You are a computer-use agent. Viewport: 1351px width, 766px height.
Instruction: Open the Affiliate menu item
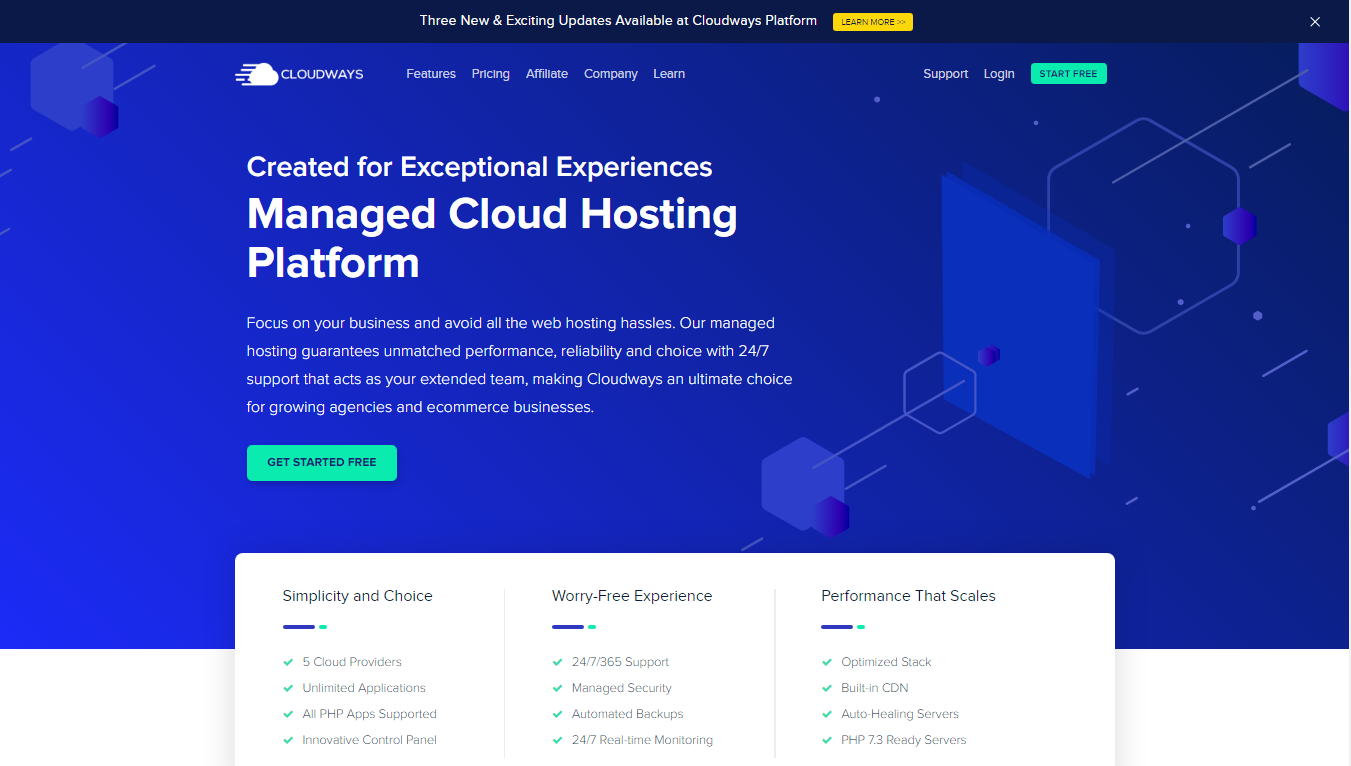click(547, 74)
